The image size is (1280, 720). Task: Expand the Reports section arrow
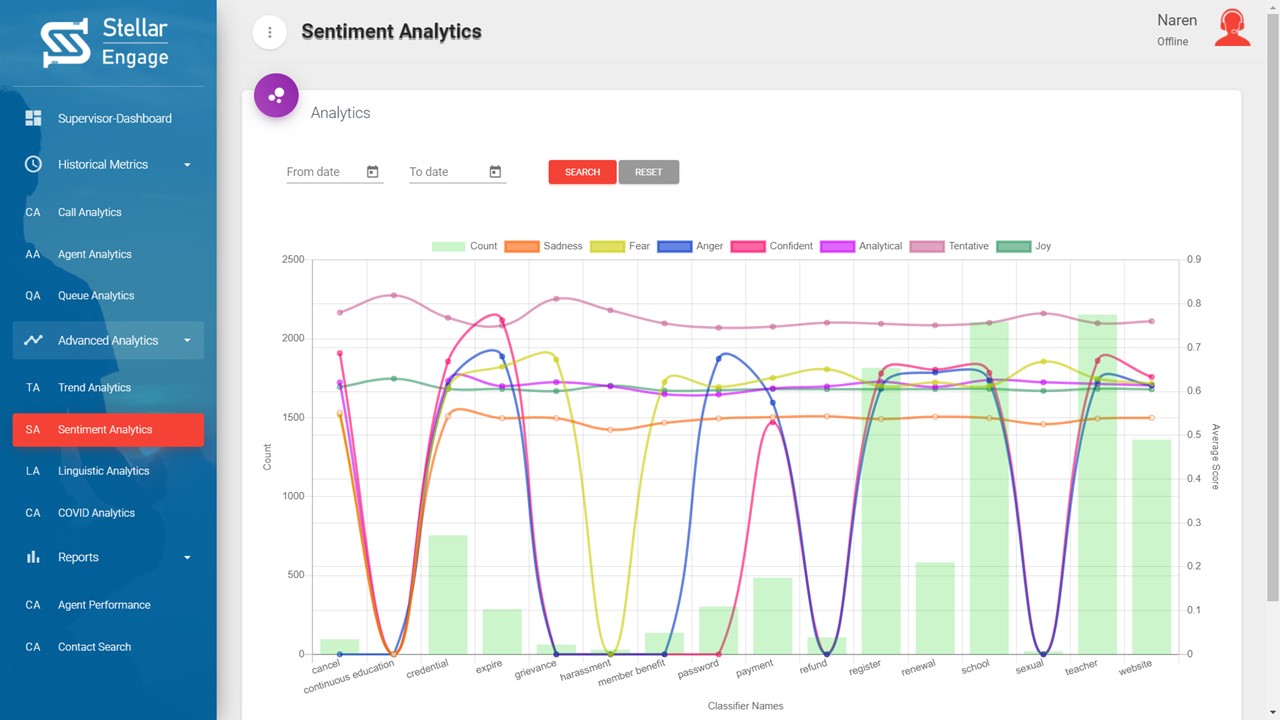point(187,558)
